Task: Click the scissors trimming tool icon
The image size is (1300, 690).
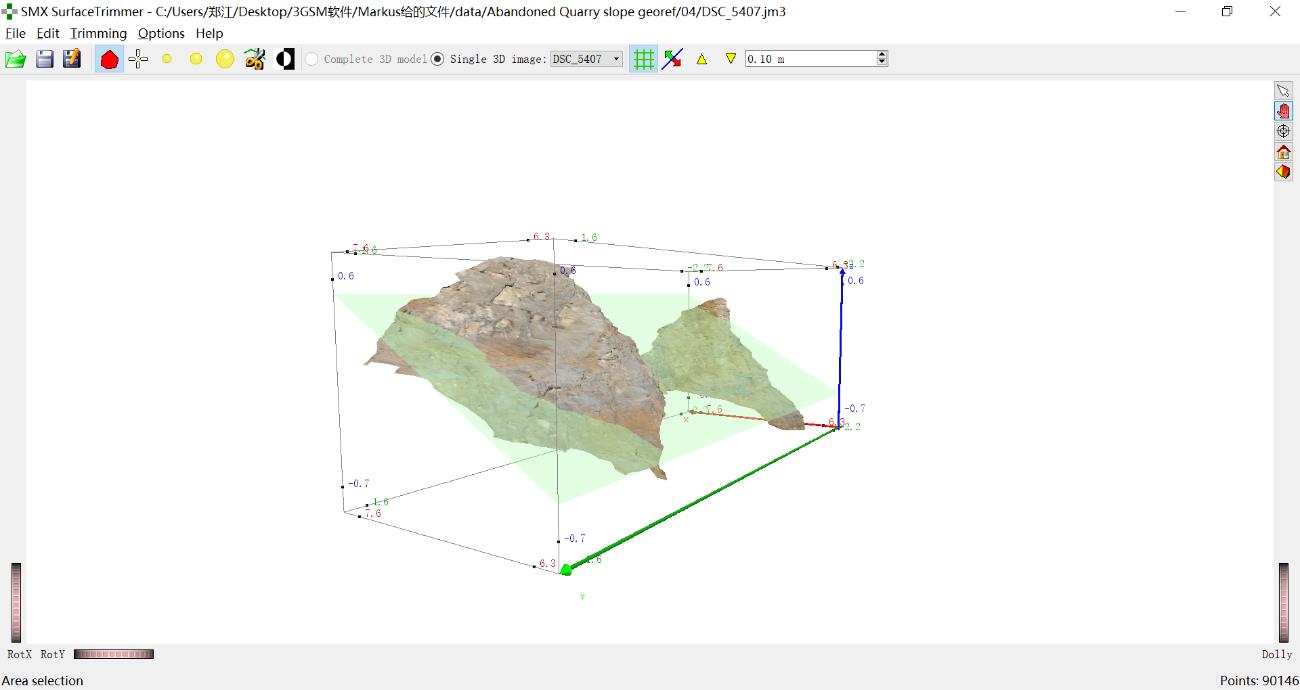Action: coord(254,59)
